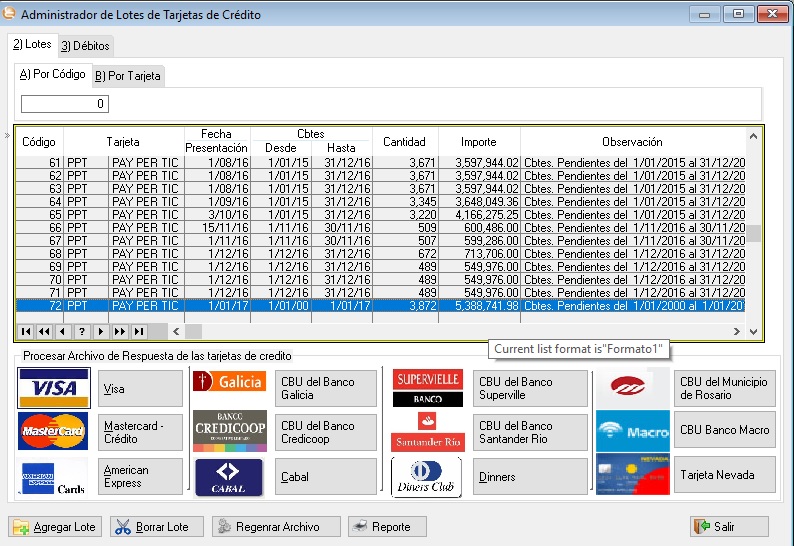794x546 pixels.
Task: Click the Diners Club logo
Action: pos(427,477)
